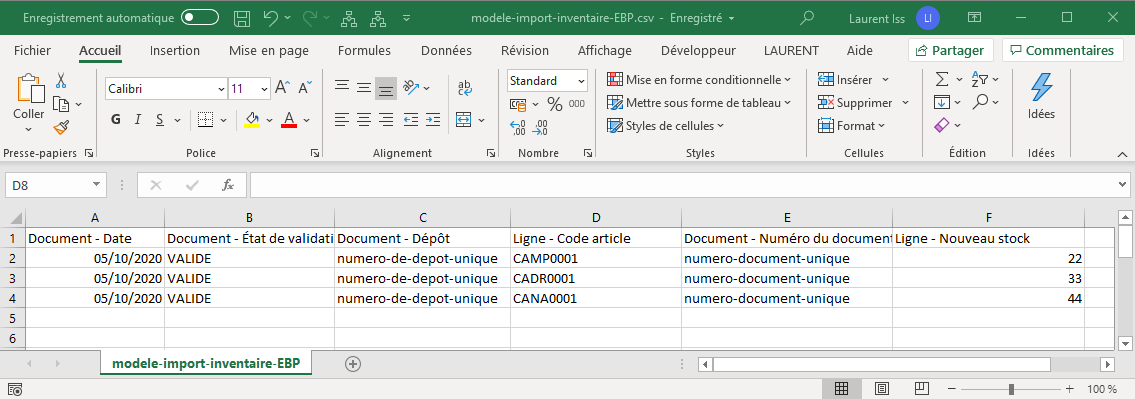Screen dimensions: 1135x399
Task: Click the text orientation icon
Action: (x=411, y=88)
